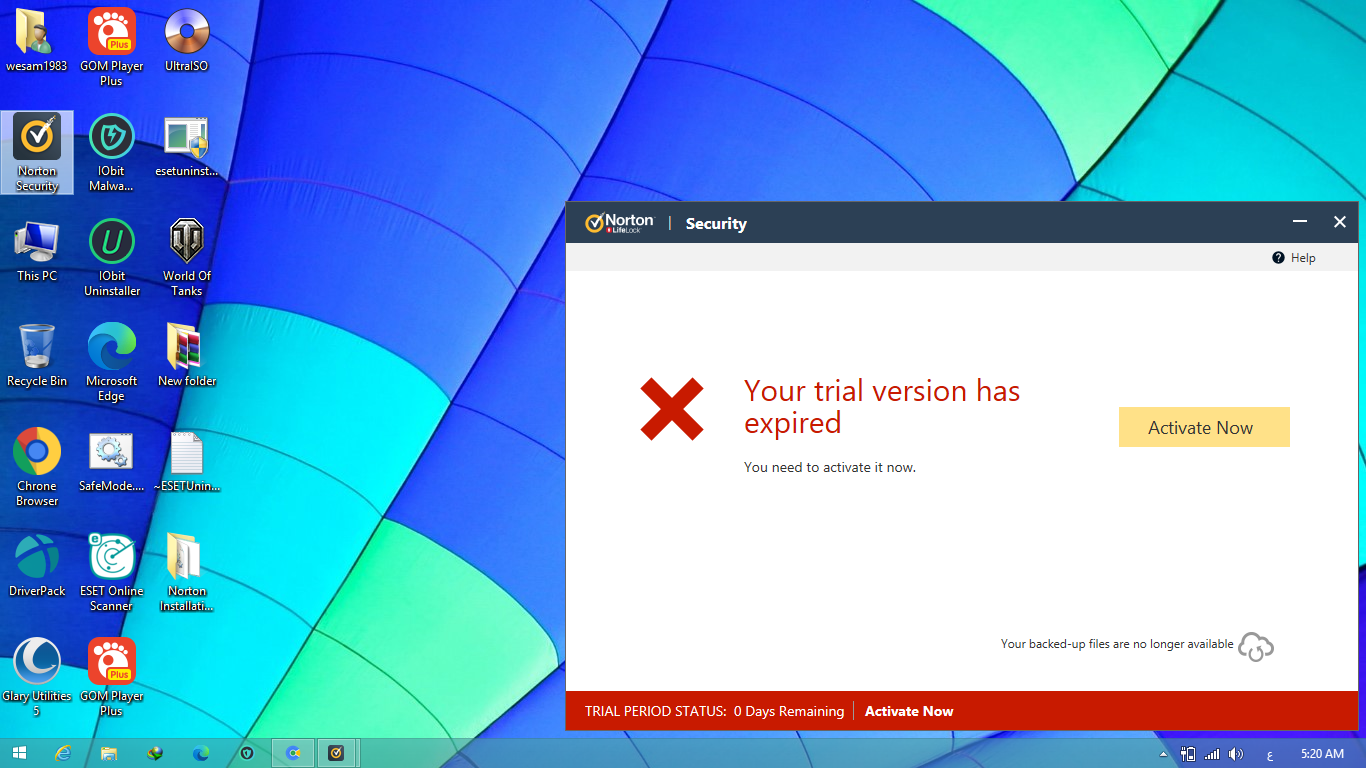
Task: Open Help in the Norton window
Action: pyautogui.click(x=1294, y=258)
